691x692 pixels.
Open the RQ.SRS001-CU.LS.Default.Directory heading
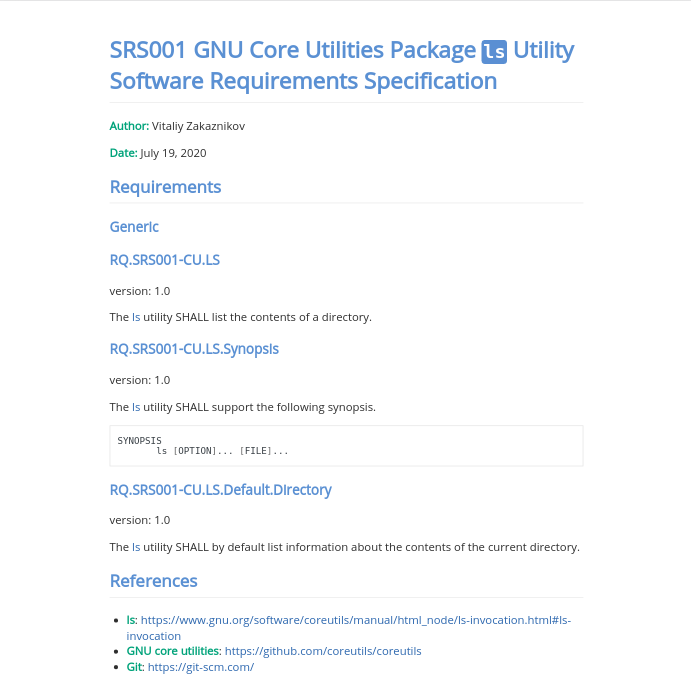click(x=220, y=490)
